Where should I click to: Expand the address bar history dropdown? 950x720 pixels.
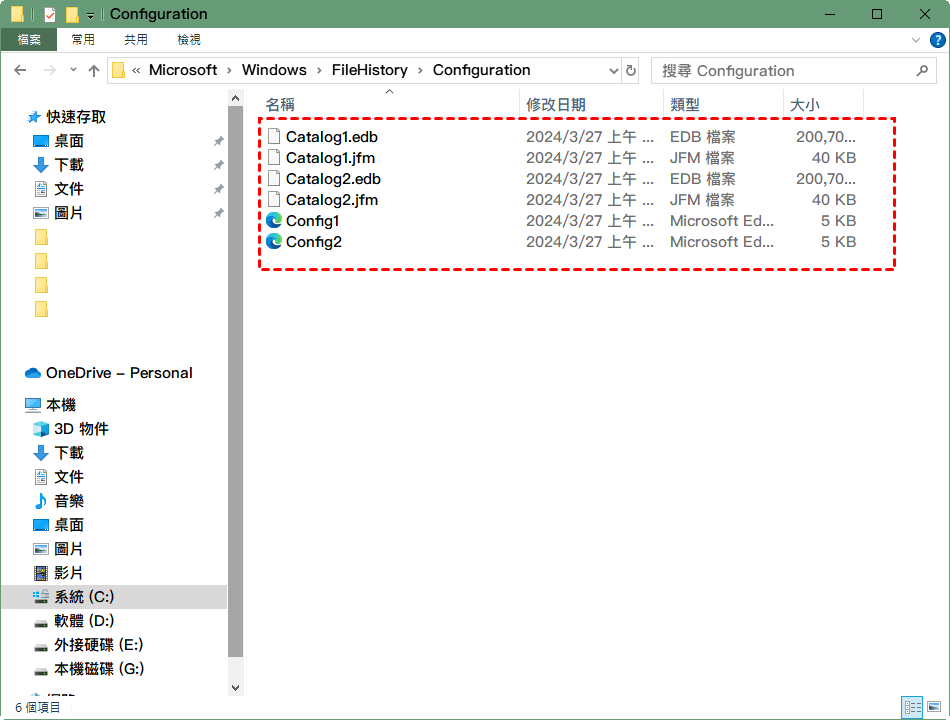(x=614, y=71)
